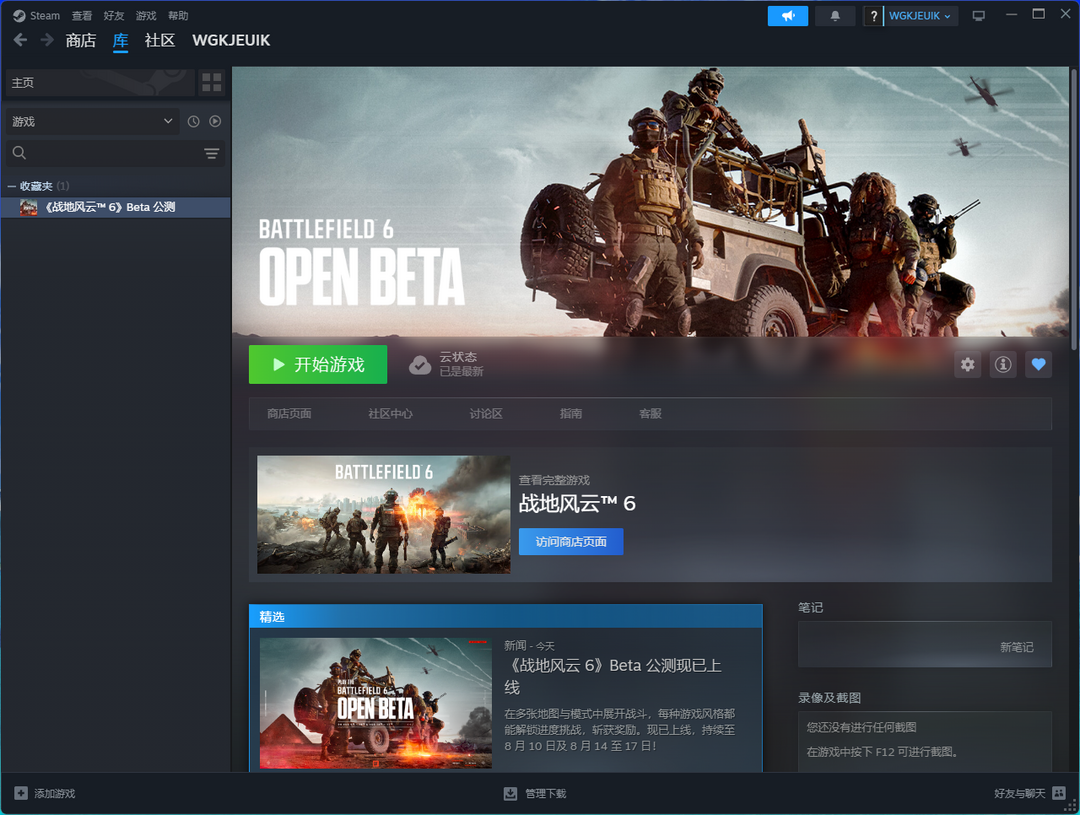Open advanced filter options icon
The image size is (1080, 815).
211,153
